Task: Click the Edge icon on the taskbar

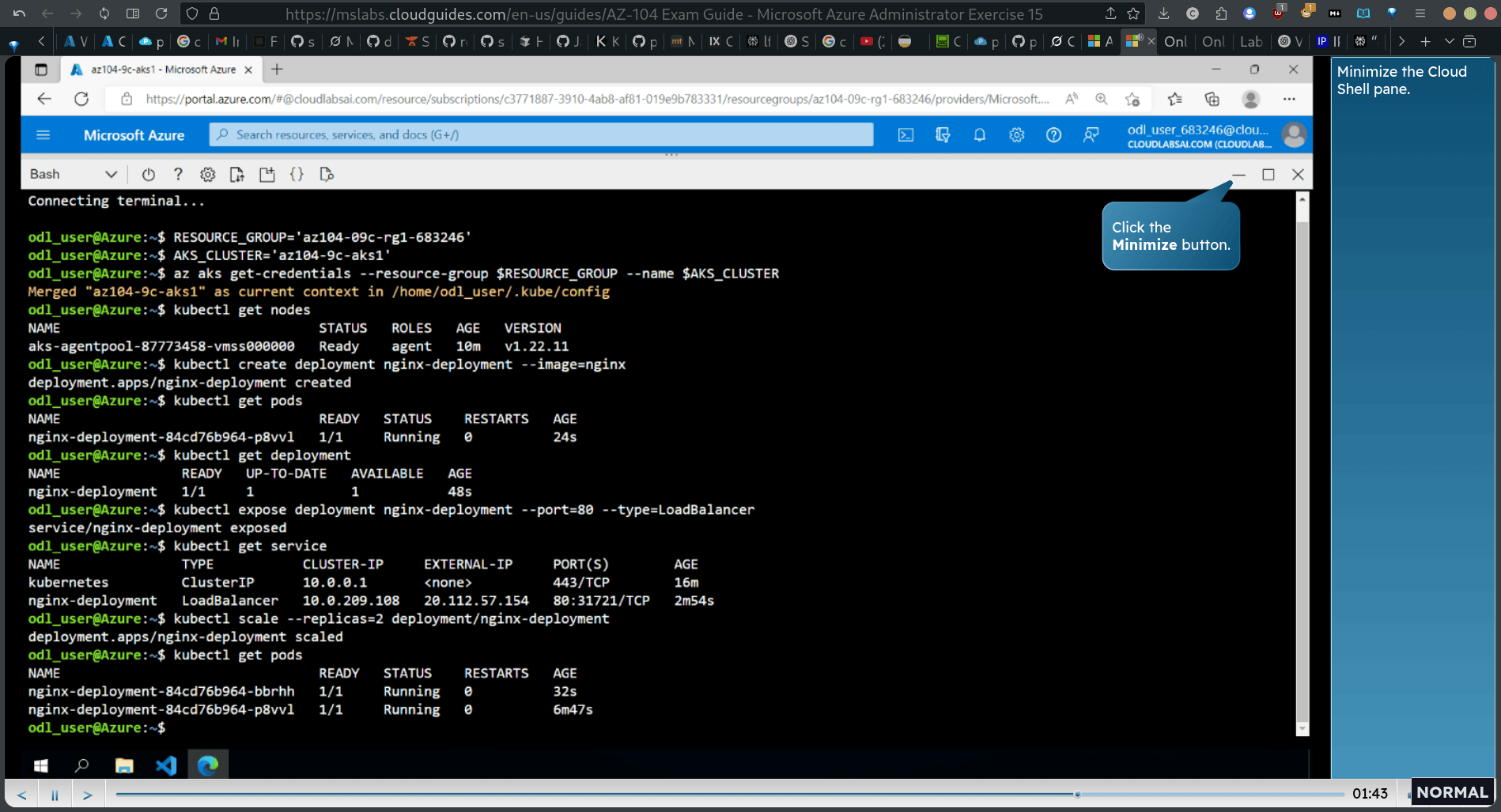Action: 208,765
